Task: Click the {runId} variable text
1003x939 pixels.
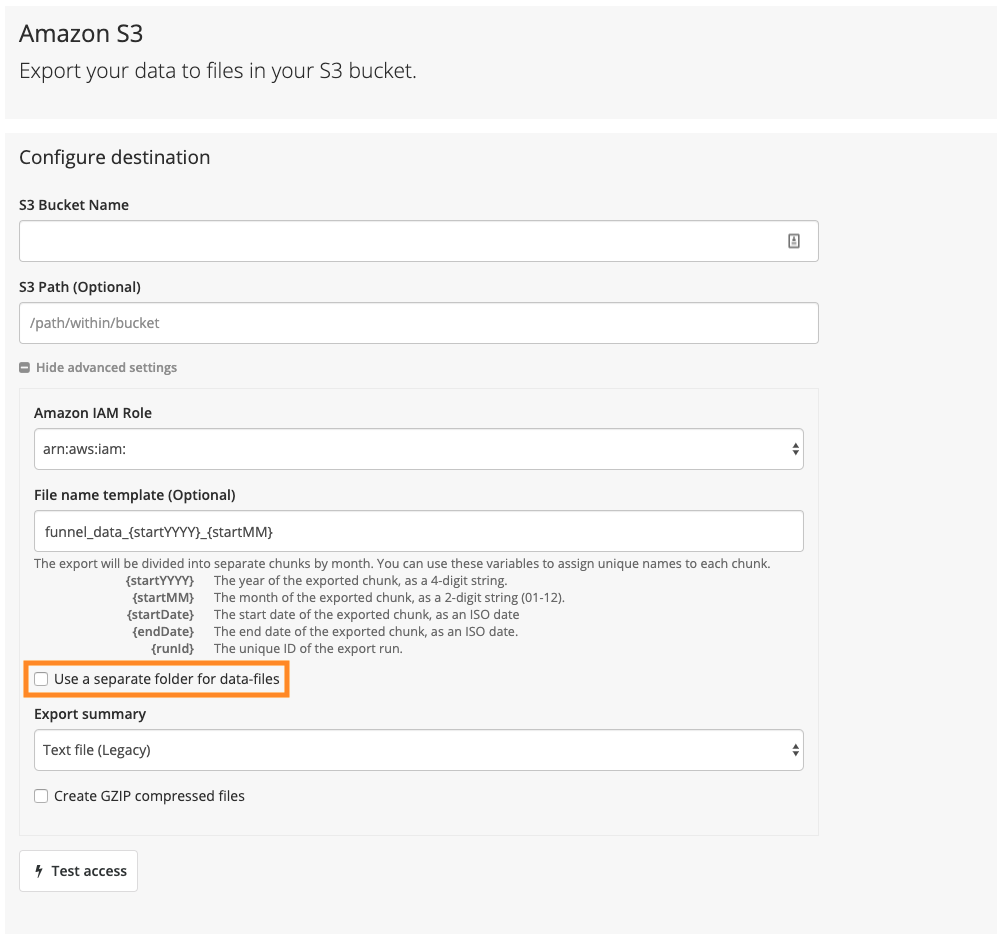Action: click(x=173, y=649)
